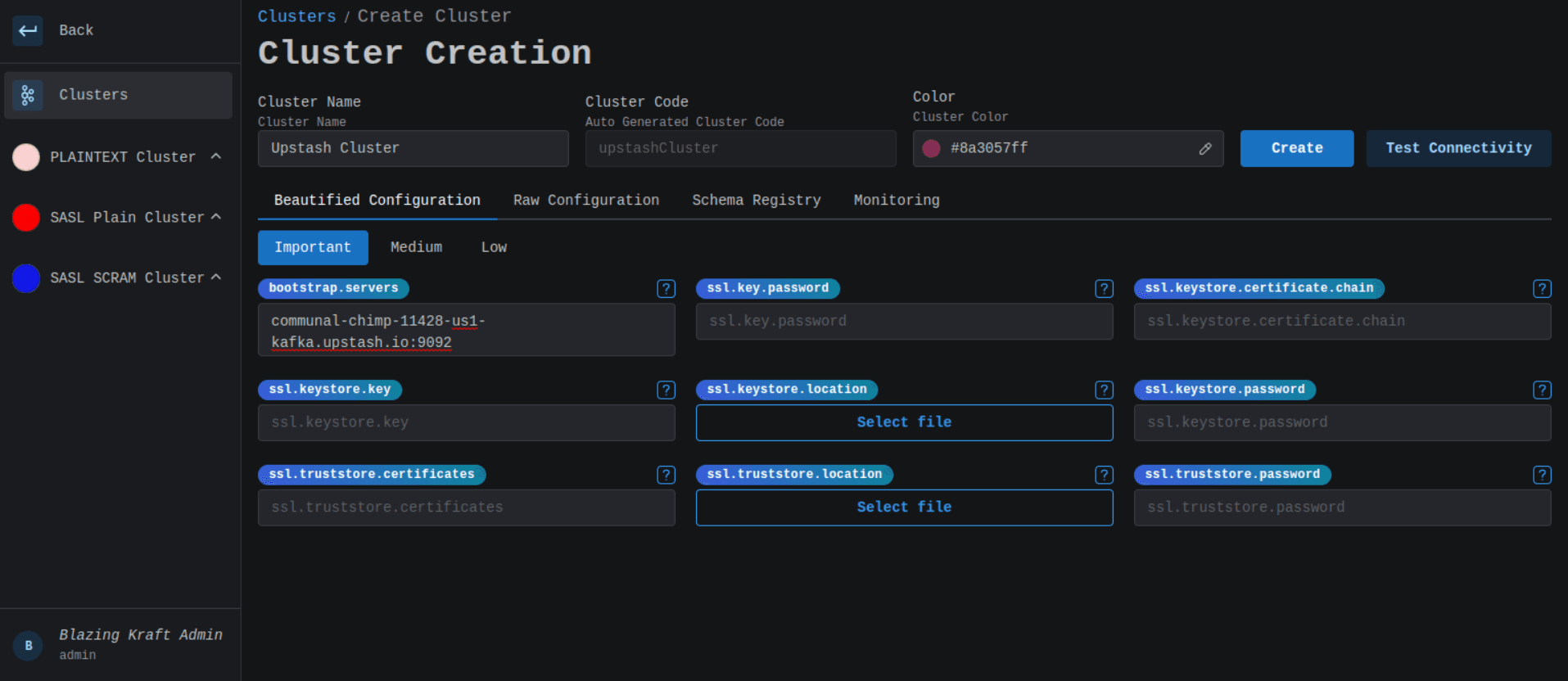Click the ssl.keystore.certificate.chain input field
The image size is (1568, 681).
pos(1343,322)
